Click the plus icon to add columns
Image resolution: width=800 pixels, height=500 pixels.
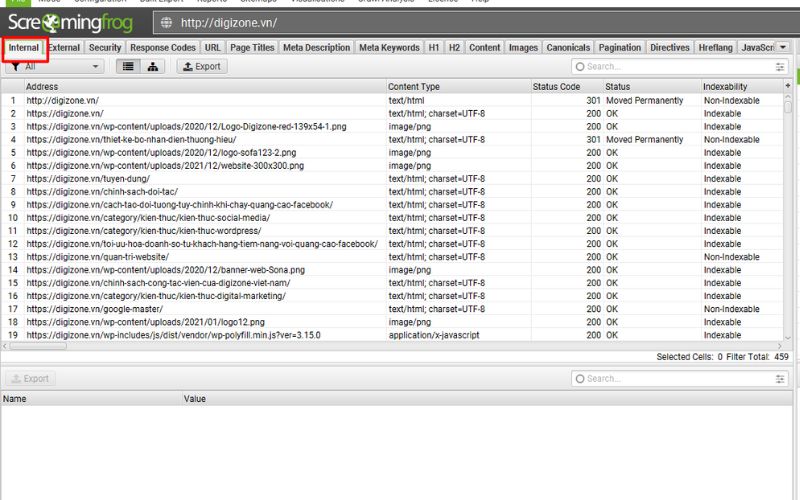point(788,86)
